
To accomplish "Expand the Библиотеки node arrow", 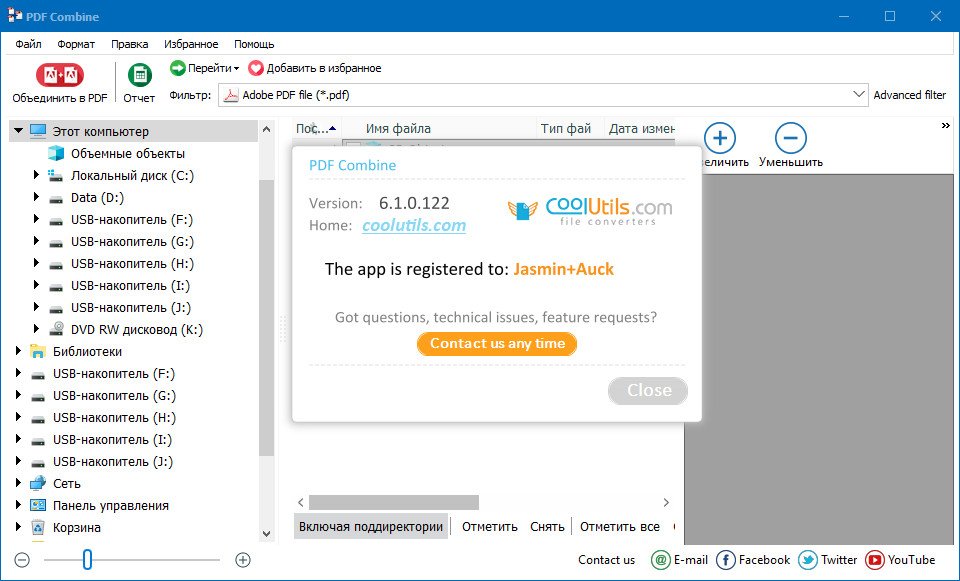I will click(18, 351).
